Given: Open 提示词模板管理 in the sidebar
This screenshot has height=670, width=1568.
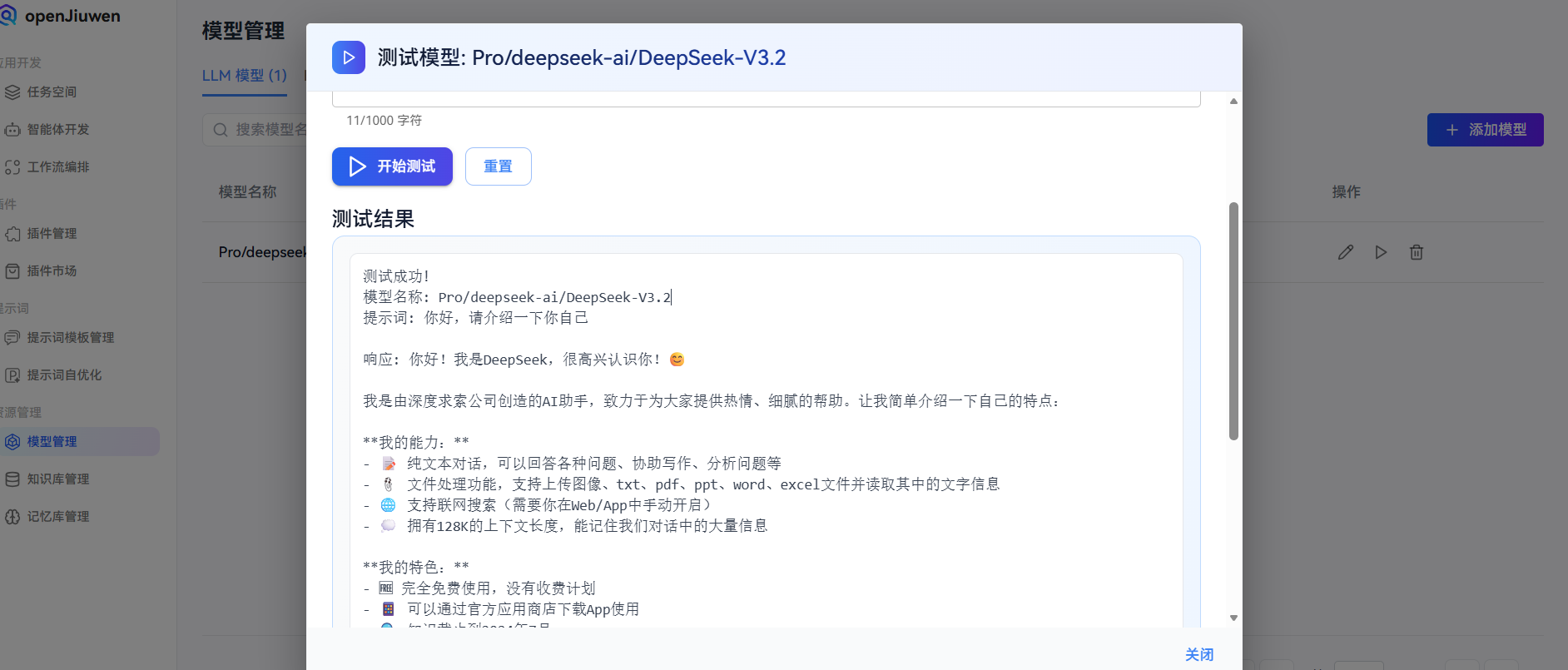Looking at the screenshot, I should pos(70,337).
